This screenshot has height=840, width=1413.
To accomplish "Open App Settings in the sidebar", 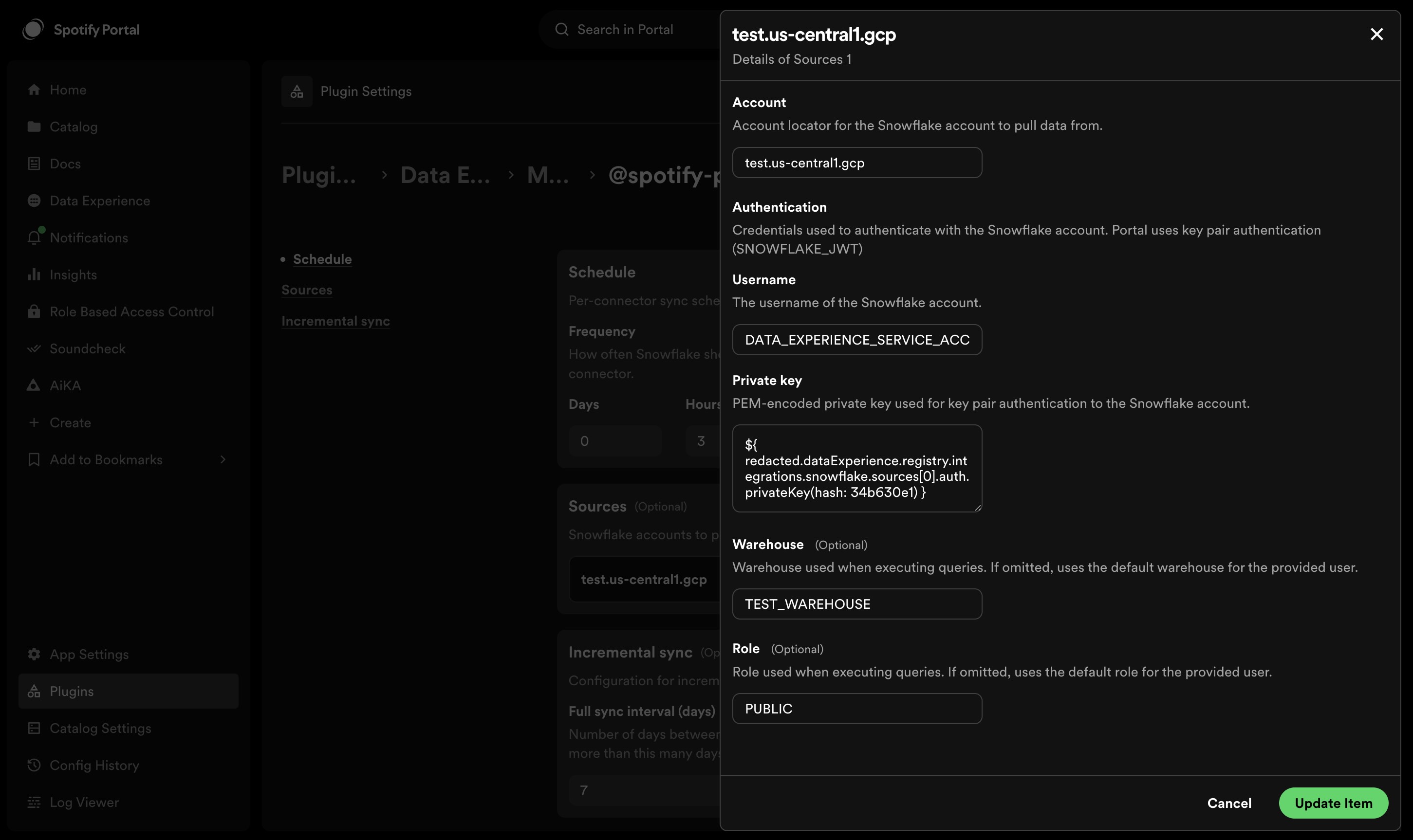I will pos(129,654).
